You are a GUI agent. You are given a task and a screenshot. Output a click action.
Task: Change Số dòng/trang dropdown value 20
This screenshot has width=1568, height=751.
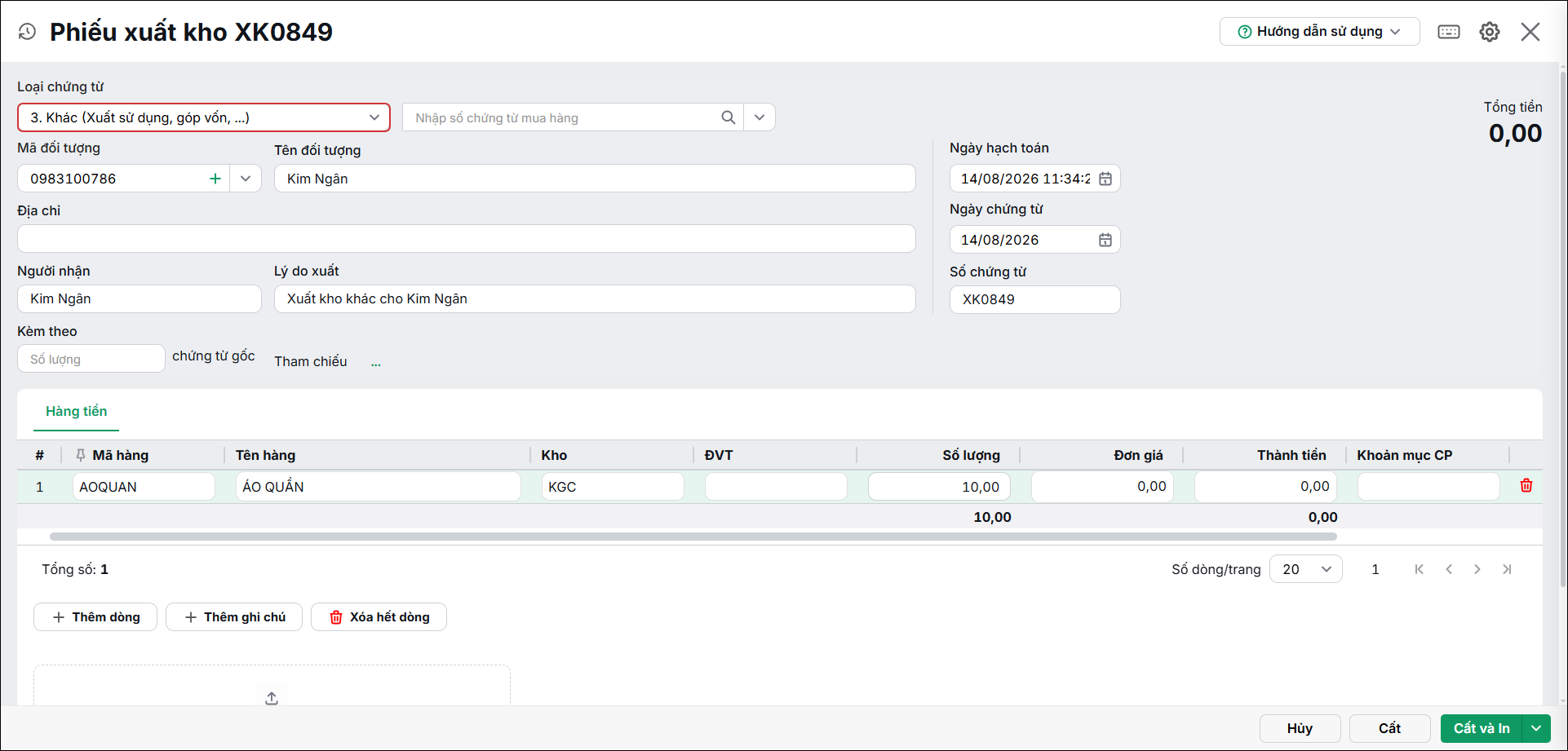coord(1306,569)
